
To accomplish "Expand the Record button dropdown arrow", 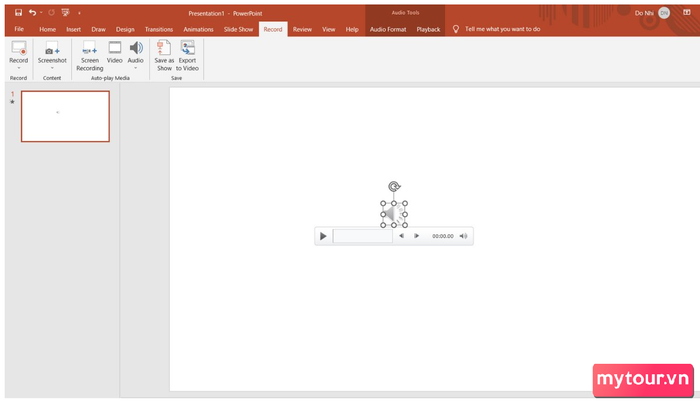I will (19, 68).
